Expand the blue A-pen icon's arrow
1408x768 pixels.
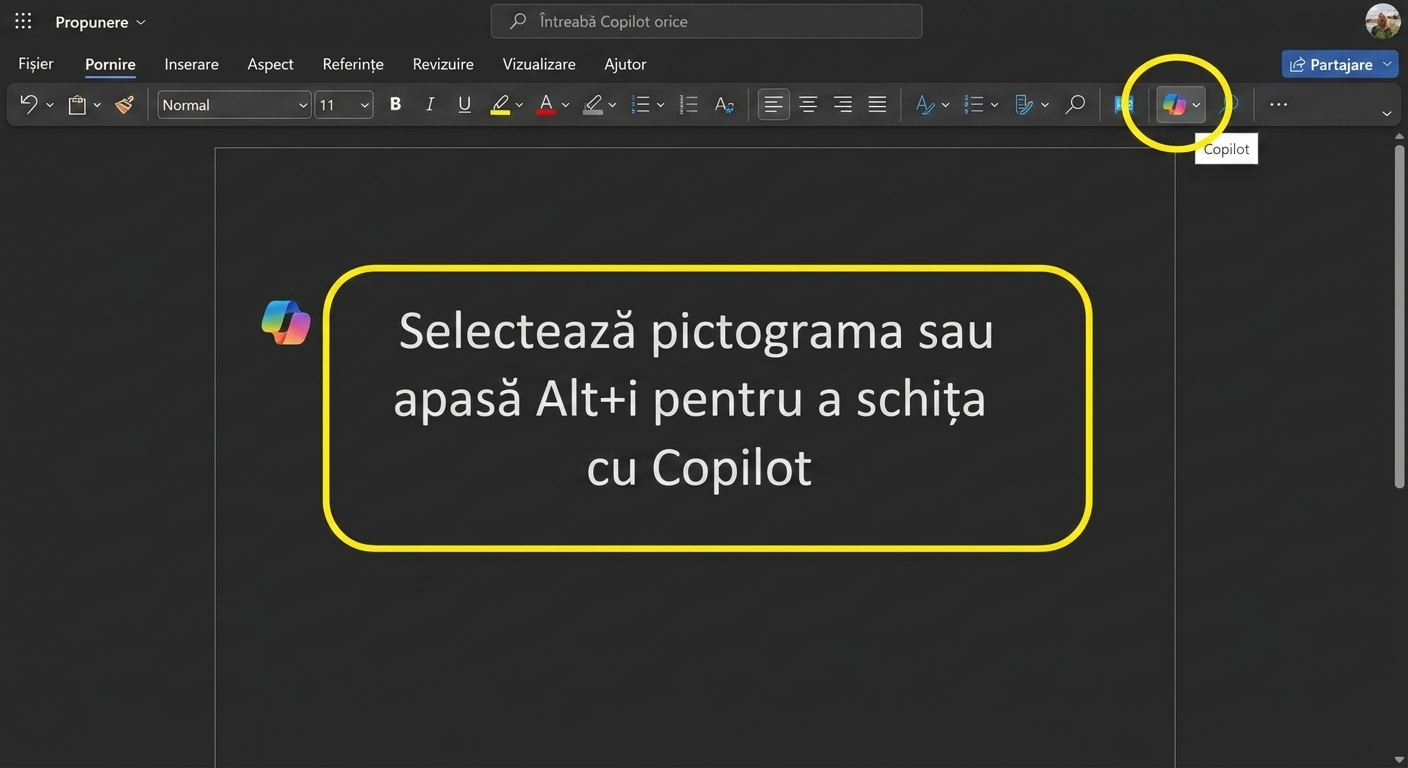click(945, 105)
